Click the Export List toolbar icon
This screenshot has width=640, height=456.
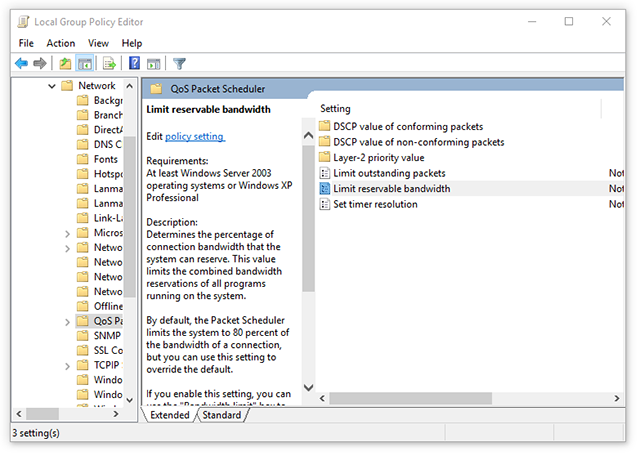pyautogui.click(x=110, y=64)
